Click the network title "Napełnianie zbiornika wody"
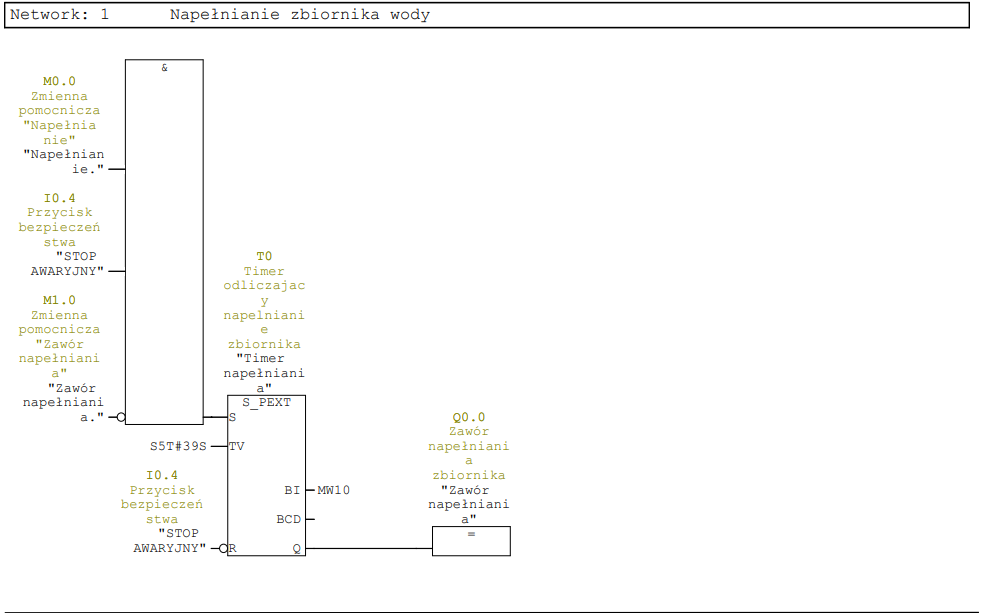Image resolution: width=985 pixels, height=613 pixels. (x=300, y=14)
